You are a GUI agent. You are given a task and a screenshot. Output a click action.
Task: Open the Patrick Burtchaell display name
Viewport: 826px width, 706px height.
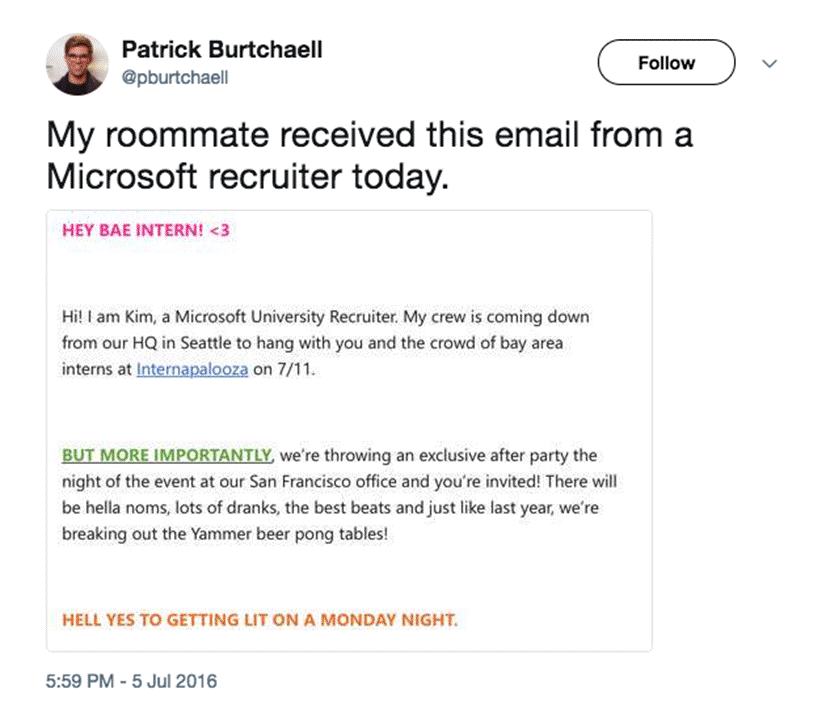[221, 49]
